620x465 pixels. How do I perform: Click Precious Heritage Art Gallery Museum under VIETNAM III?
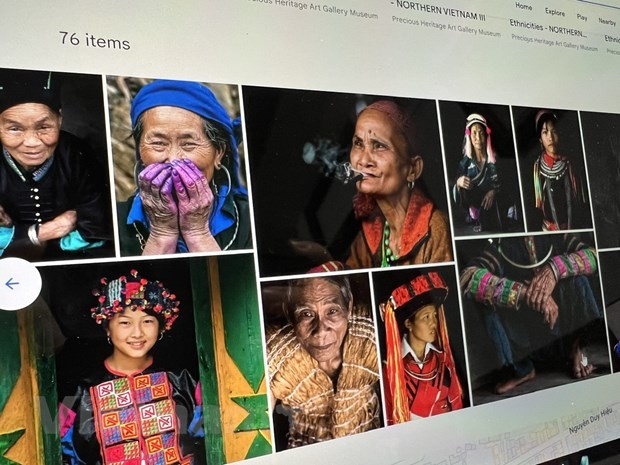[446, 26]
